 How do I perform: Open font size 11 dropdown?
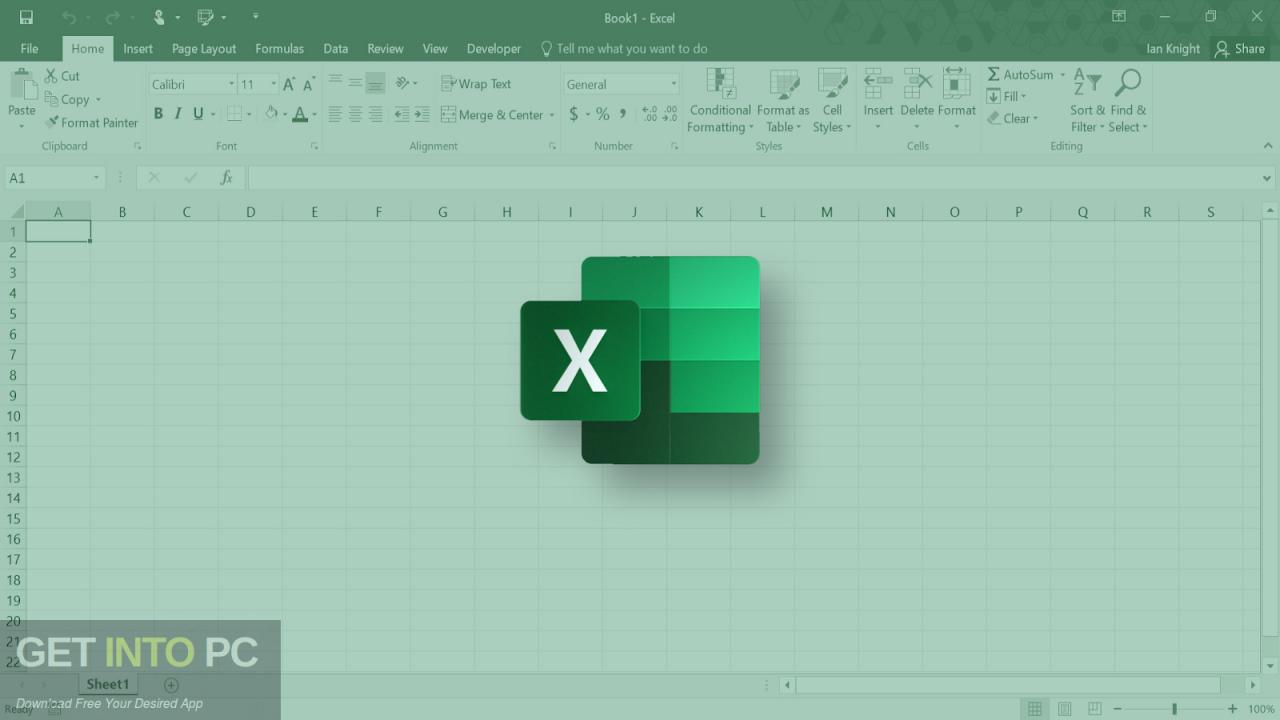[x=274, y=84]
